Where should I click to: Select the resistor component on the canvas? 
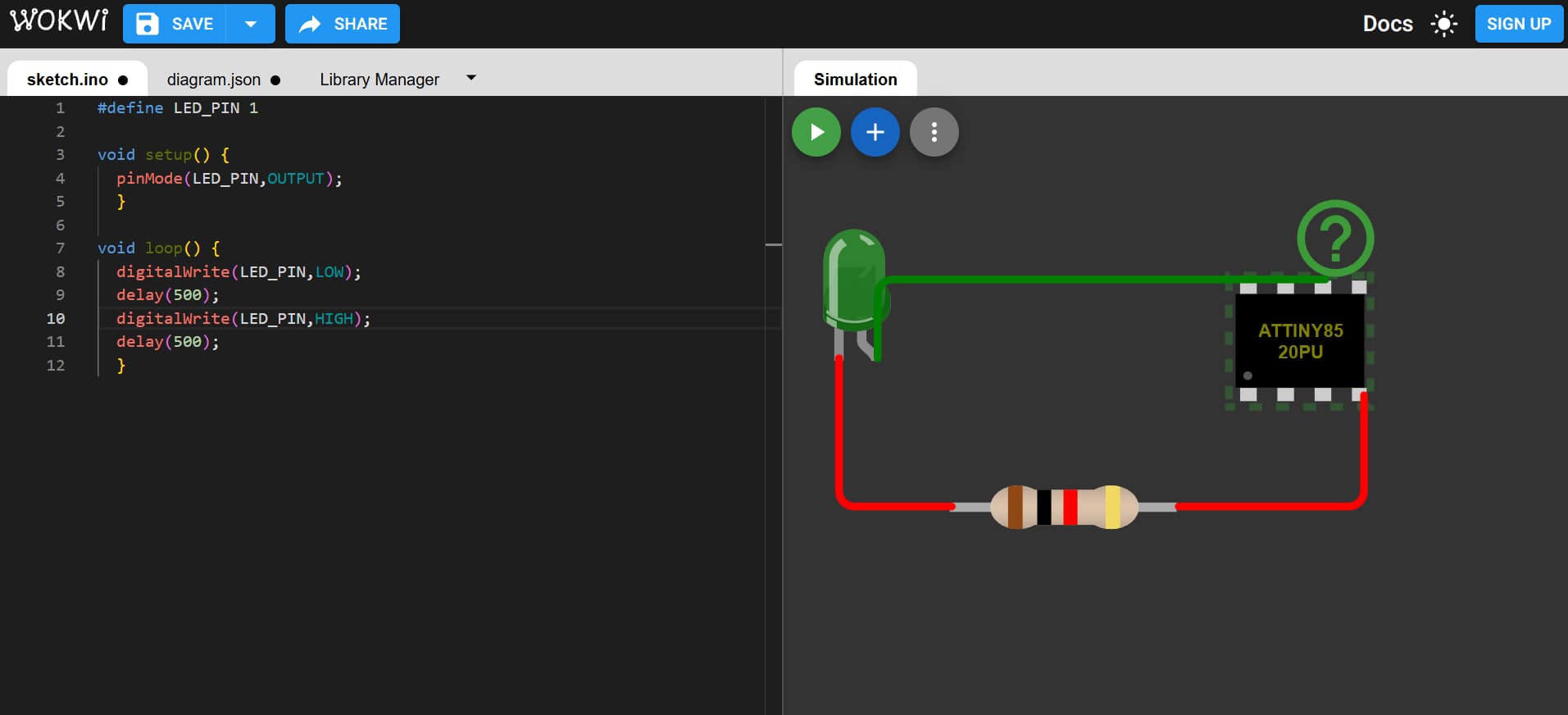pyautogui.click(x=1063, y=507)
